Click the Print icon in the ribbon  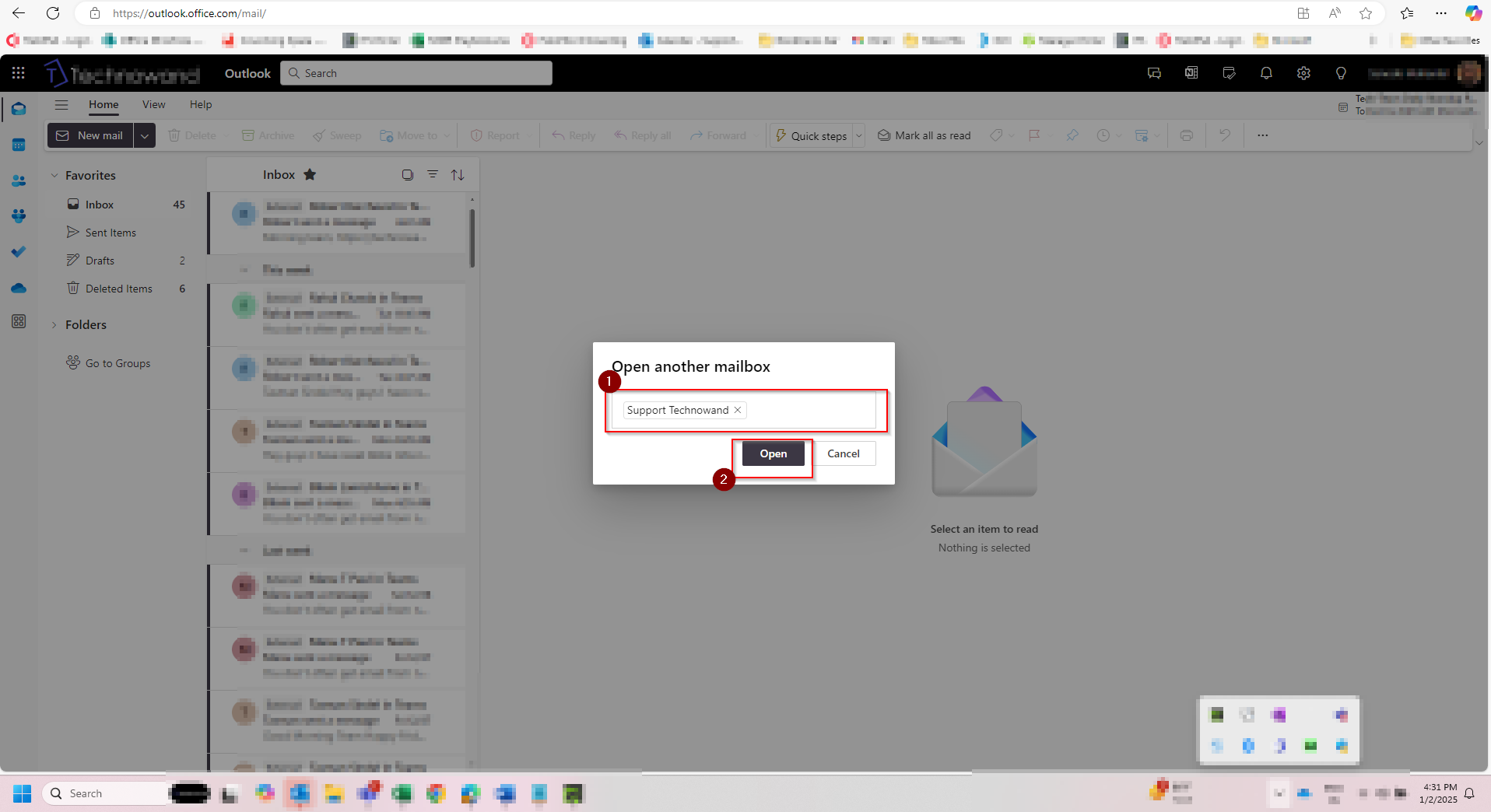1186,135
